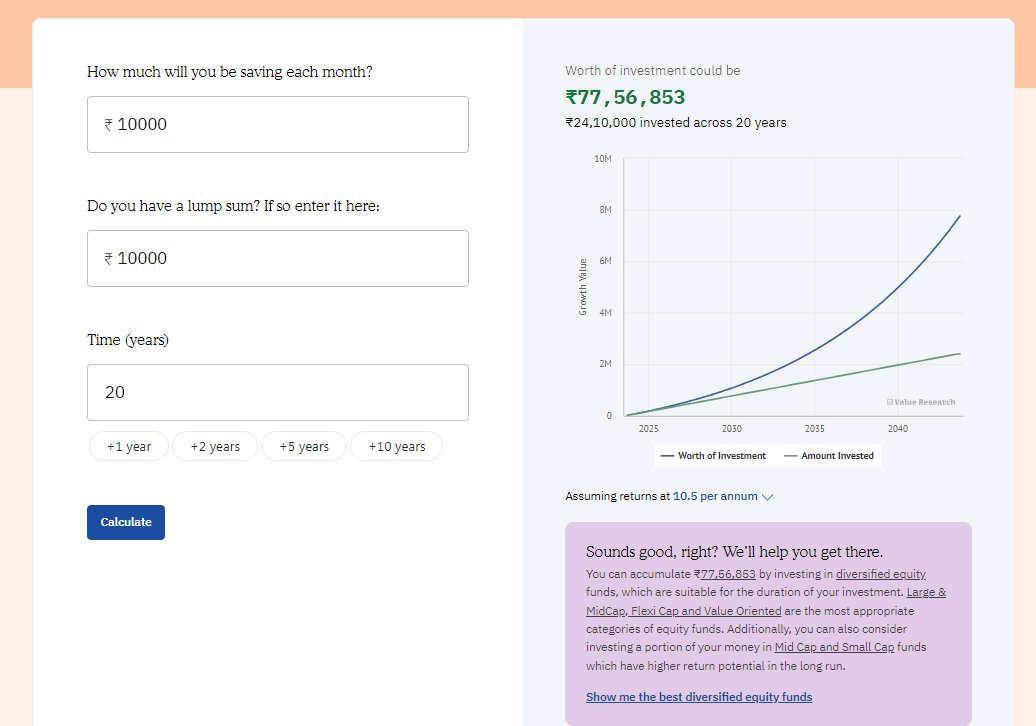Click the underlined ₹77,56,853 amount in text
Screen dimensions: 1036x726
tap(727, 574)
